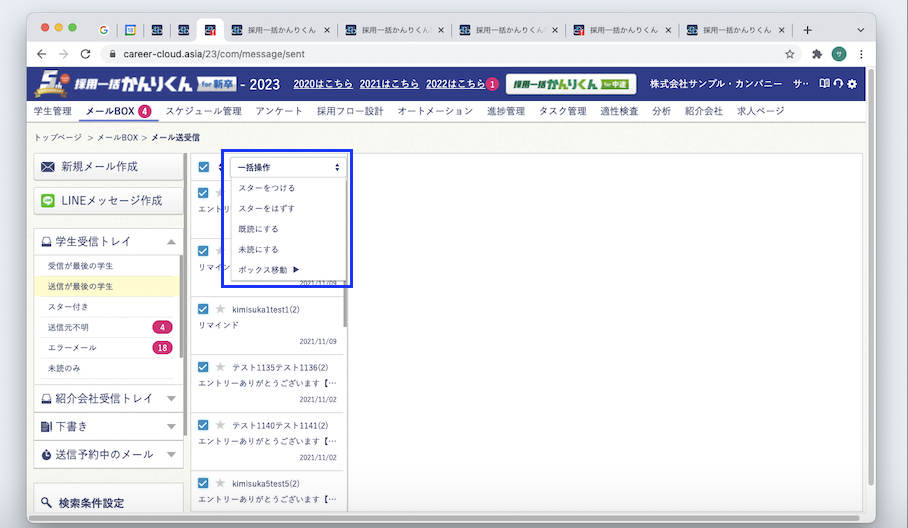Uncheck the first message, labelled エントリ
Screen dimensions: 908x528
[203, 193]
